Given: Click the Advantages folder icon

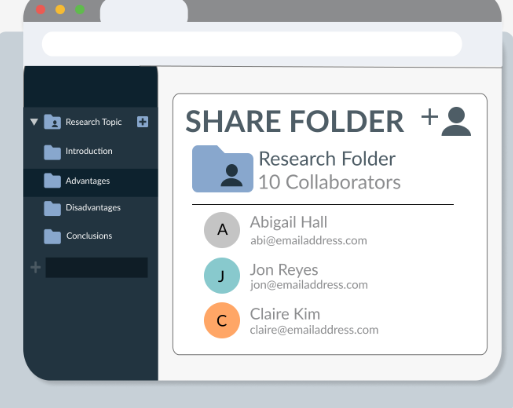Looking at the screenshot, I should (52, 181).
